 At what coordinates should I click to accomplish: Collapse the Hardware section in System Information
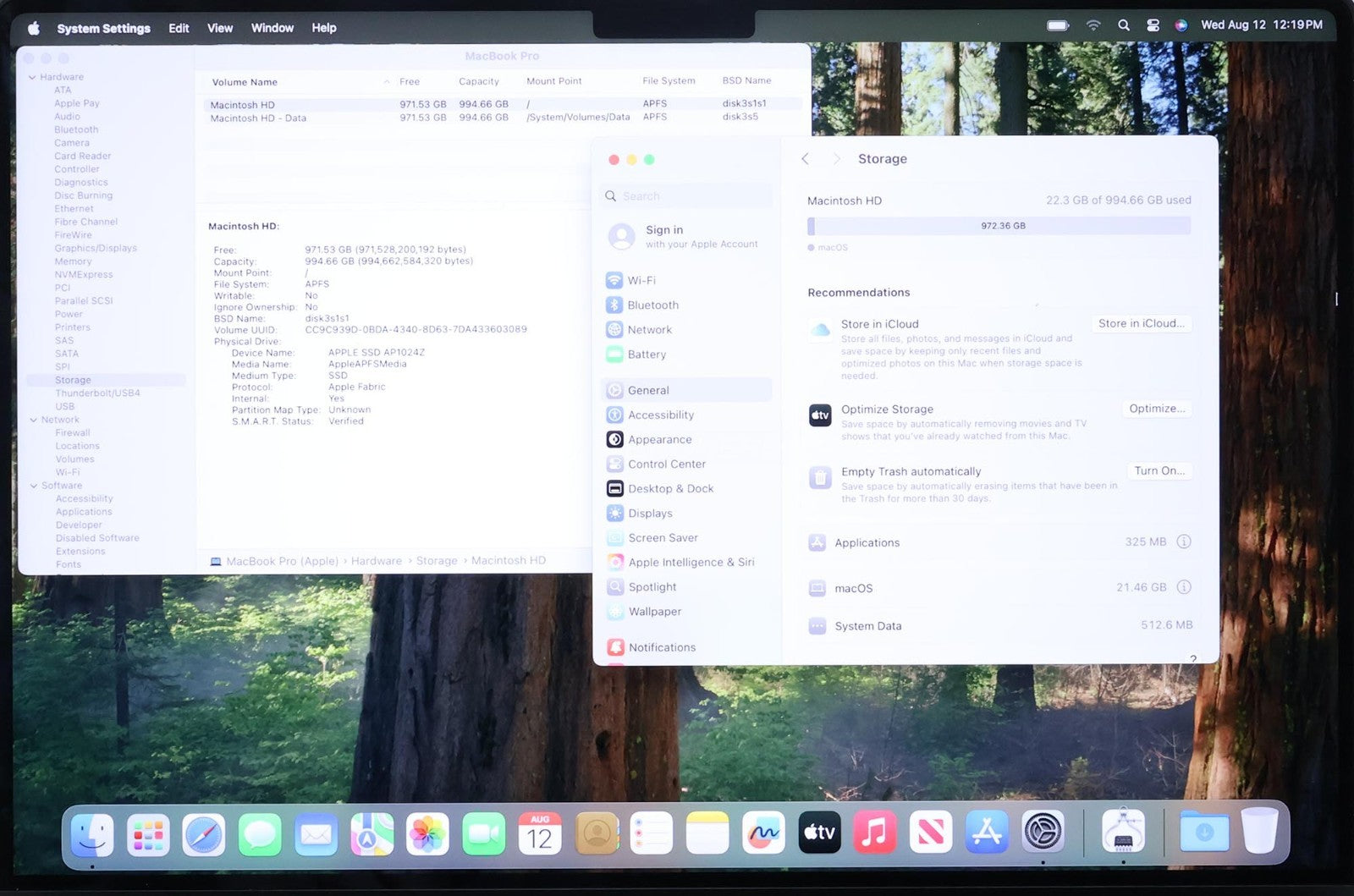click(32, 77)
